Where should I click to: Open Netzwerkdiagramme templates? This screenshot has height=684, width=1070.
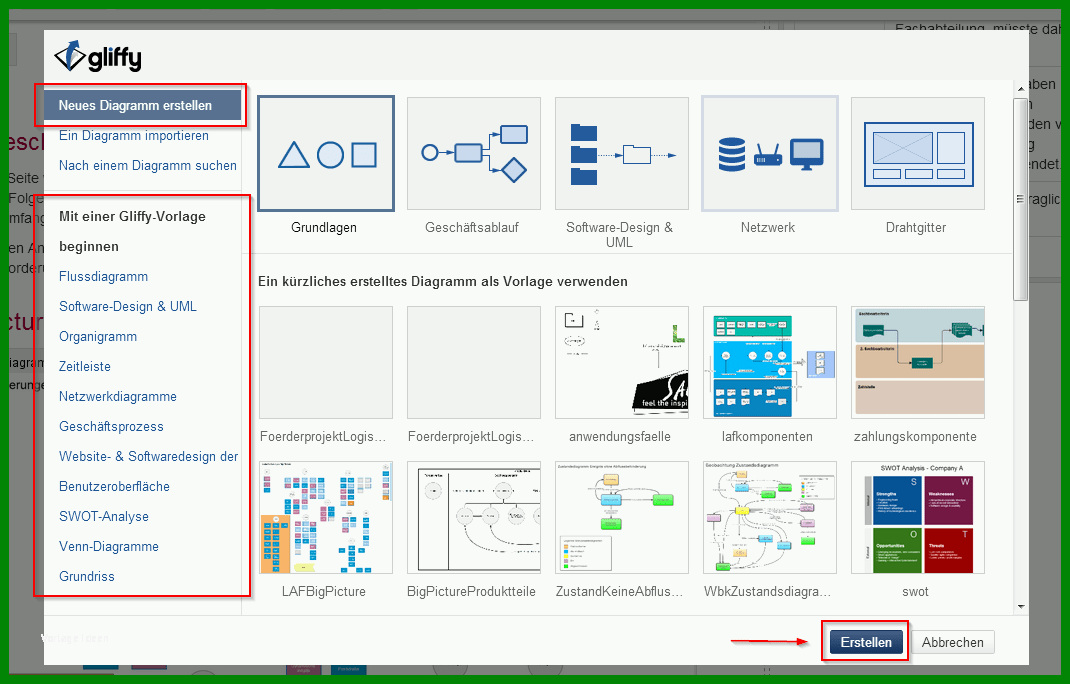pos(117,397)
